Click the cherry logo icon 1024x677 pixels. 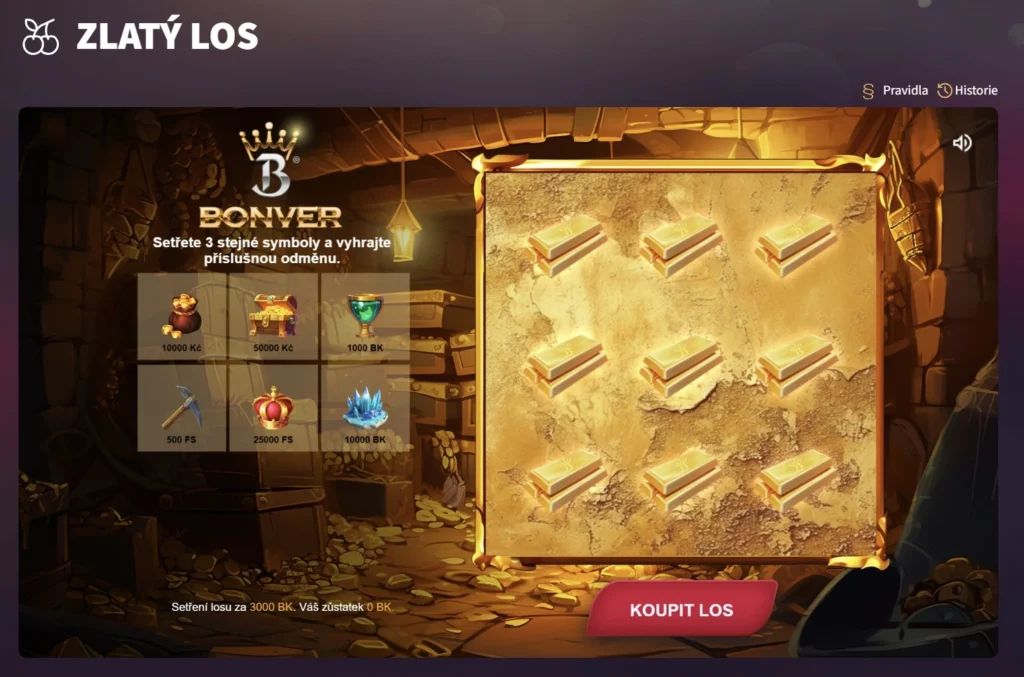pyautogui.click(x=40, y=36)
